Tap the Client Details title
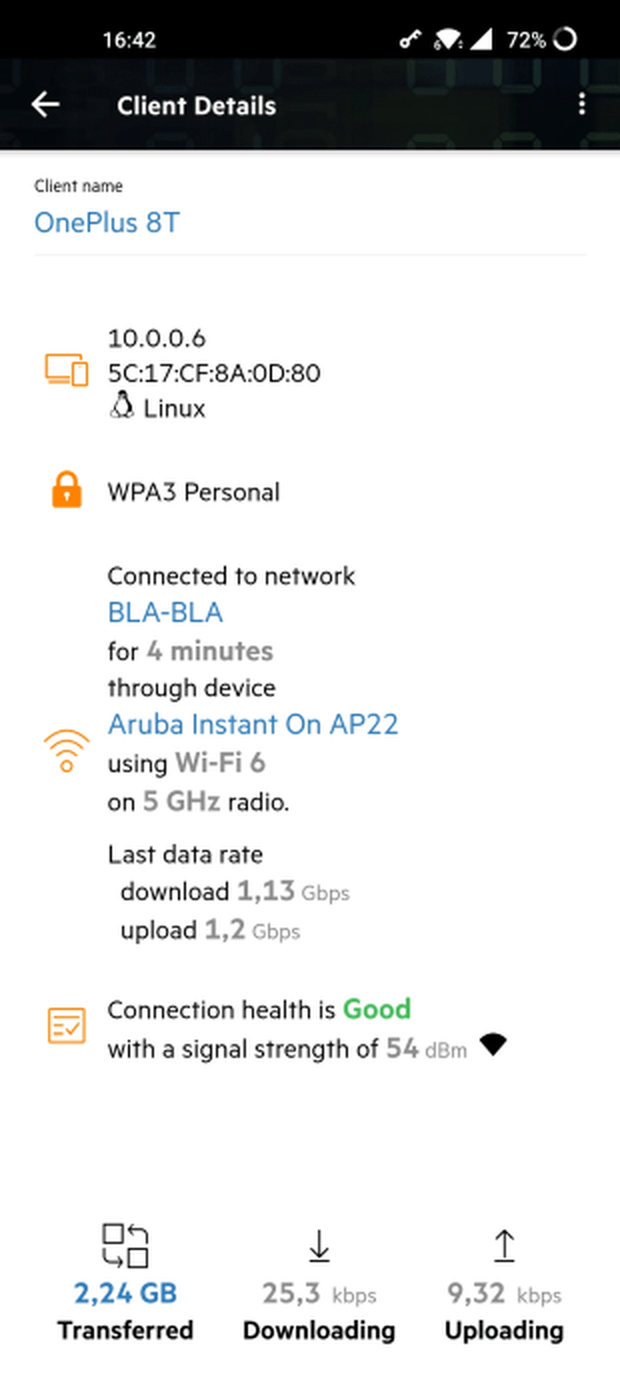620x1378 pixels. (196, 105)
